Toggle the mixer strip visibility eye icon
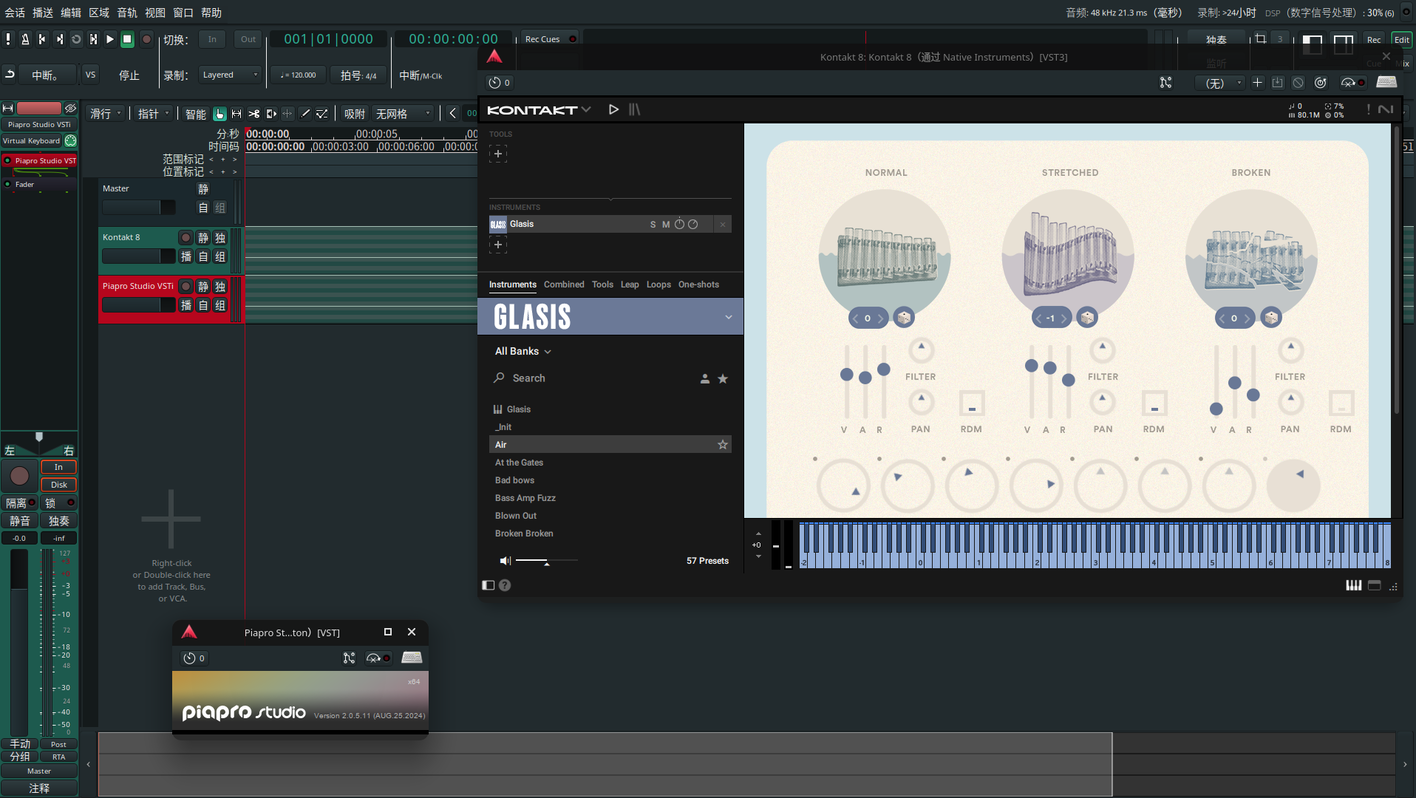The width and height of the screenshot is (1416, 798). click(x=70, y=108)
